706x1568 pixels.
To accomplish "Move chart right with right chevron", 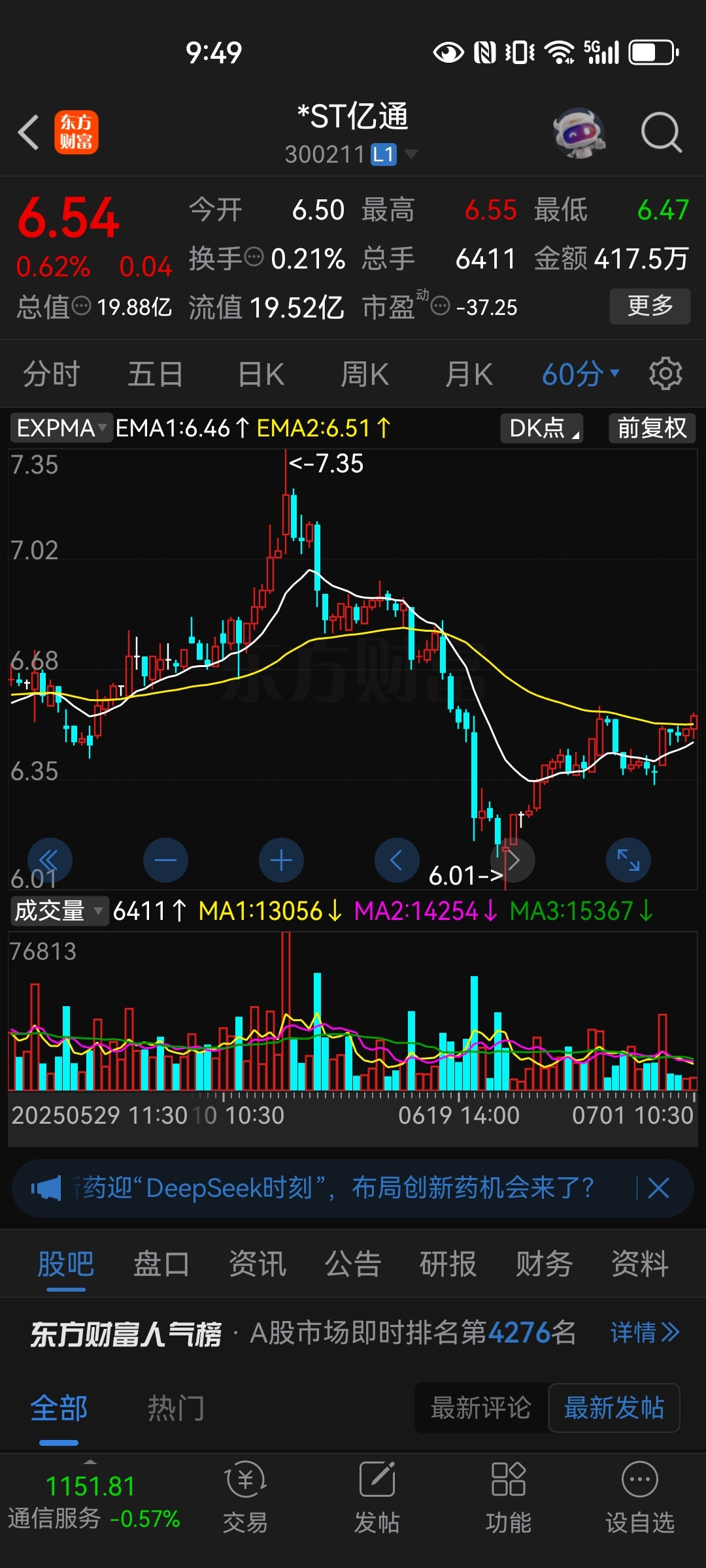I will point(513,860).
